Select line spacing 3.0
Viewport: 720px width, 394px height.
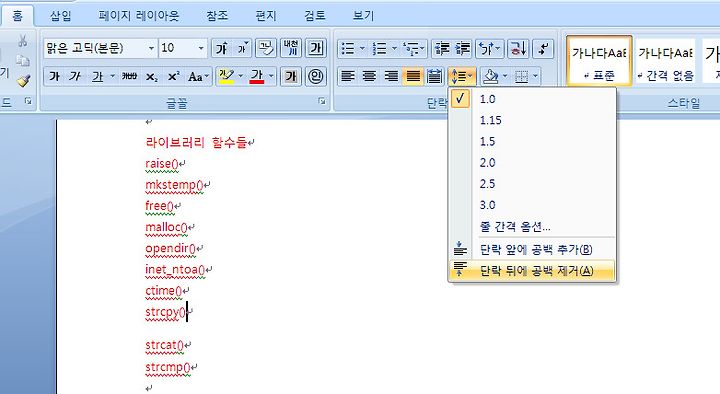tap(532, 205)
